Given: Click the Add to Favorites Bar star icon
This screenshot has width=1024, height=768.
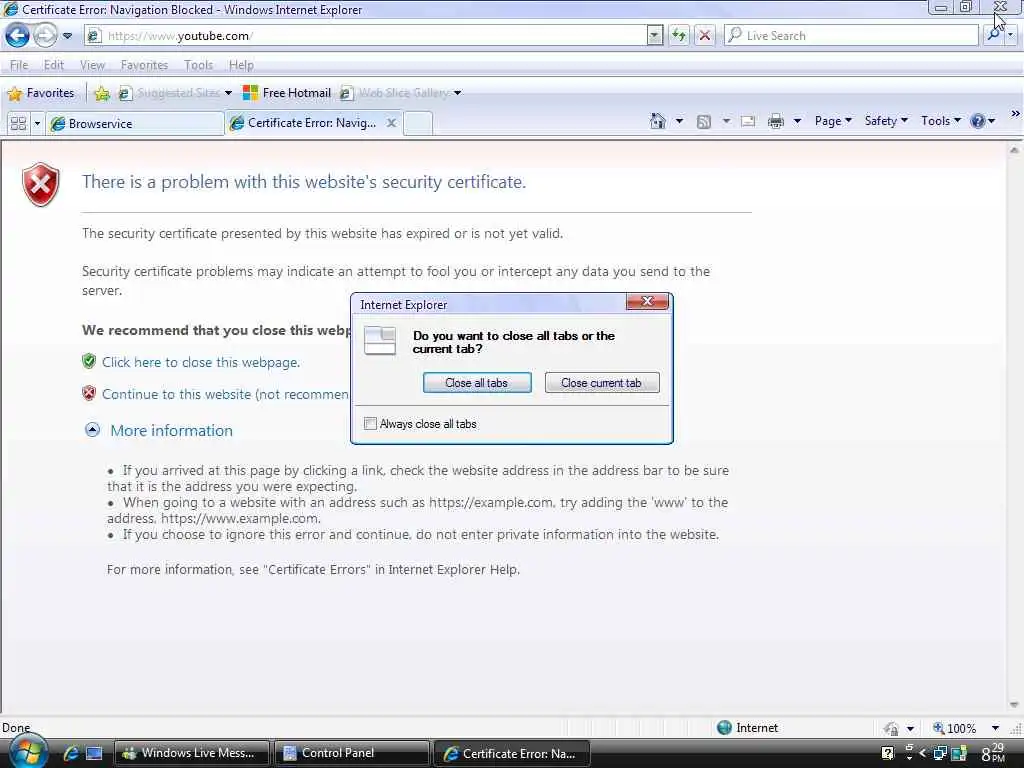Looking at the screenshot, I should (x=102, y=93).
